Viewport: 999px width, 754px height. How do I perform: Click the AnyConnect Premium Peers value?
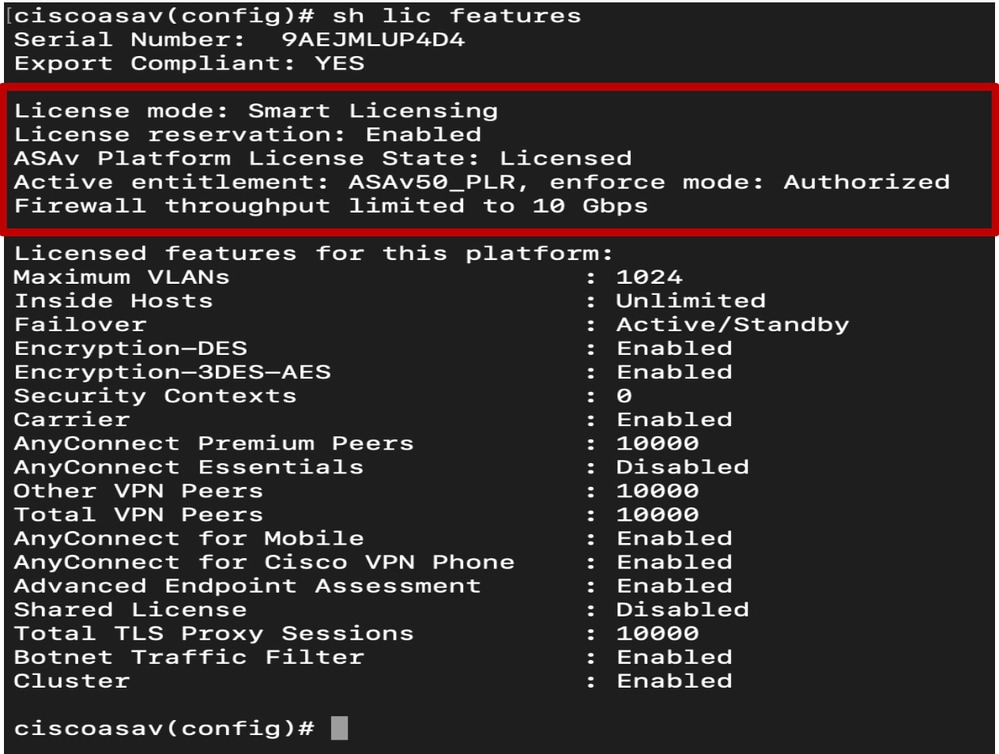click(x=658, y=444)
